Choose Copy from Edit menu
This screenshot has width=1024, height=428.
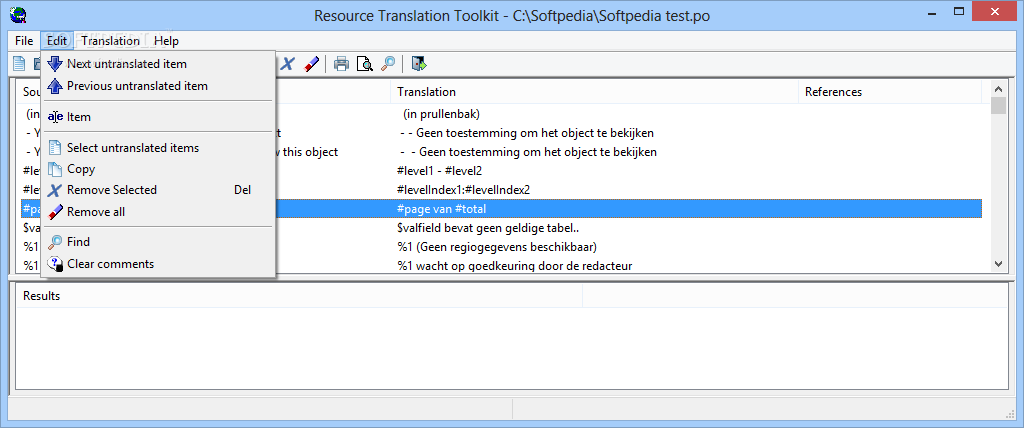click(158, 169)
